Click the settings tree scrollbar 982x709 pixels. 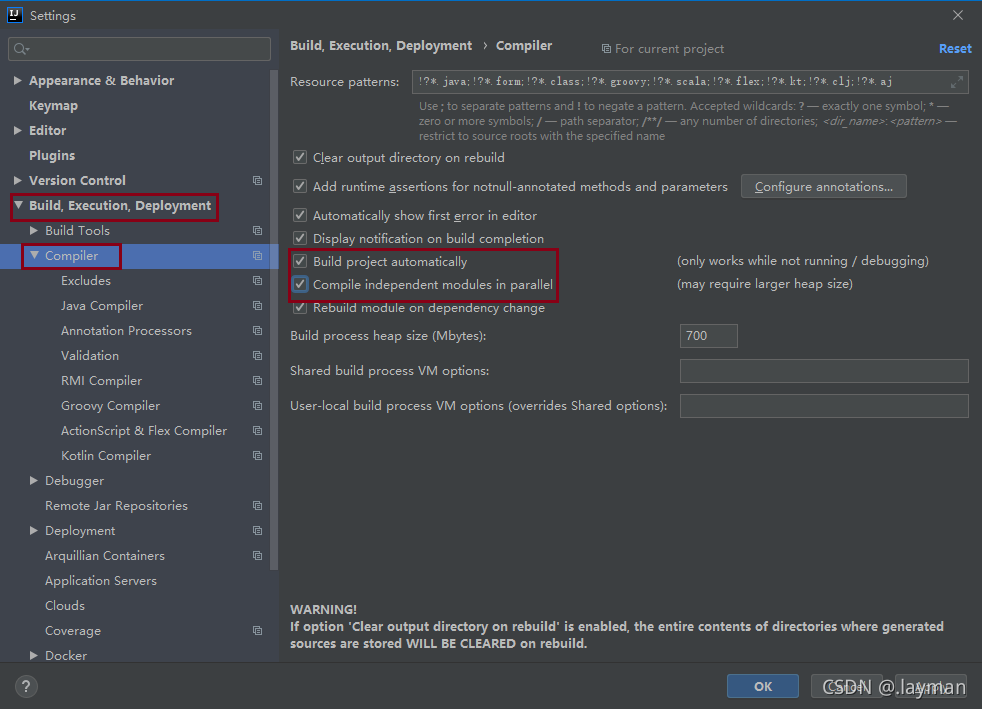tap(274, 319)
